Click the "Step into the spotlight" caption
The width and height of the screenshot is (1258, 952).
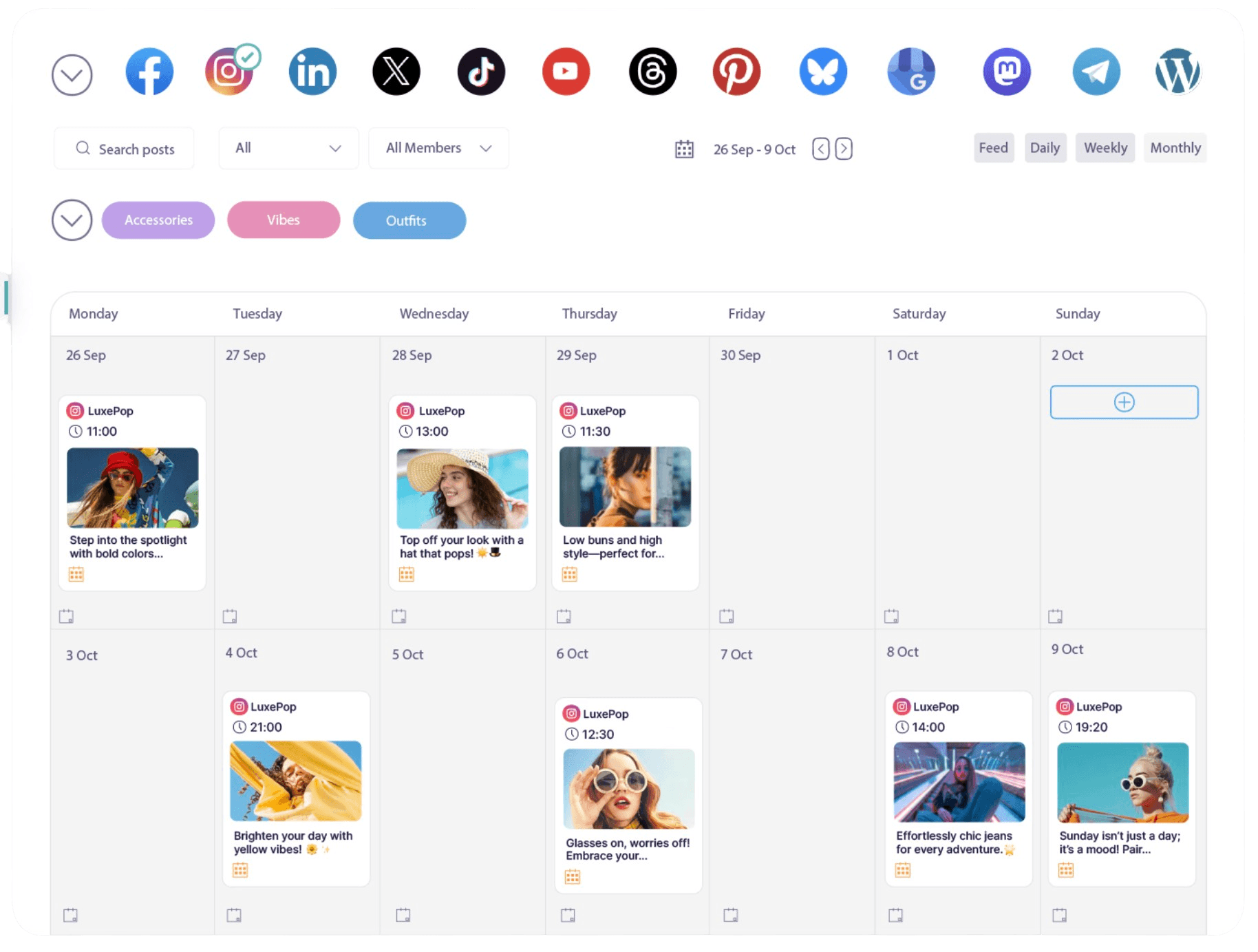[x=128, y=547]
